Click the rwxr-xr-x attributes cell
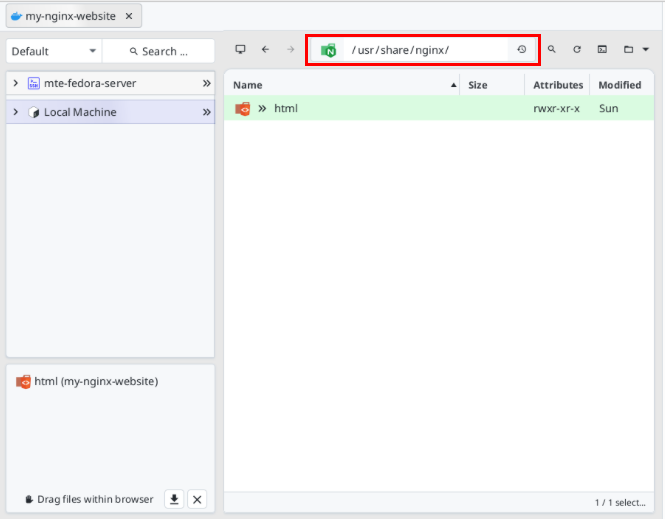This screenshot has height=522, width=665. tap(556, 109)
